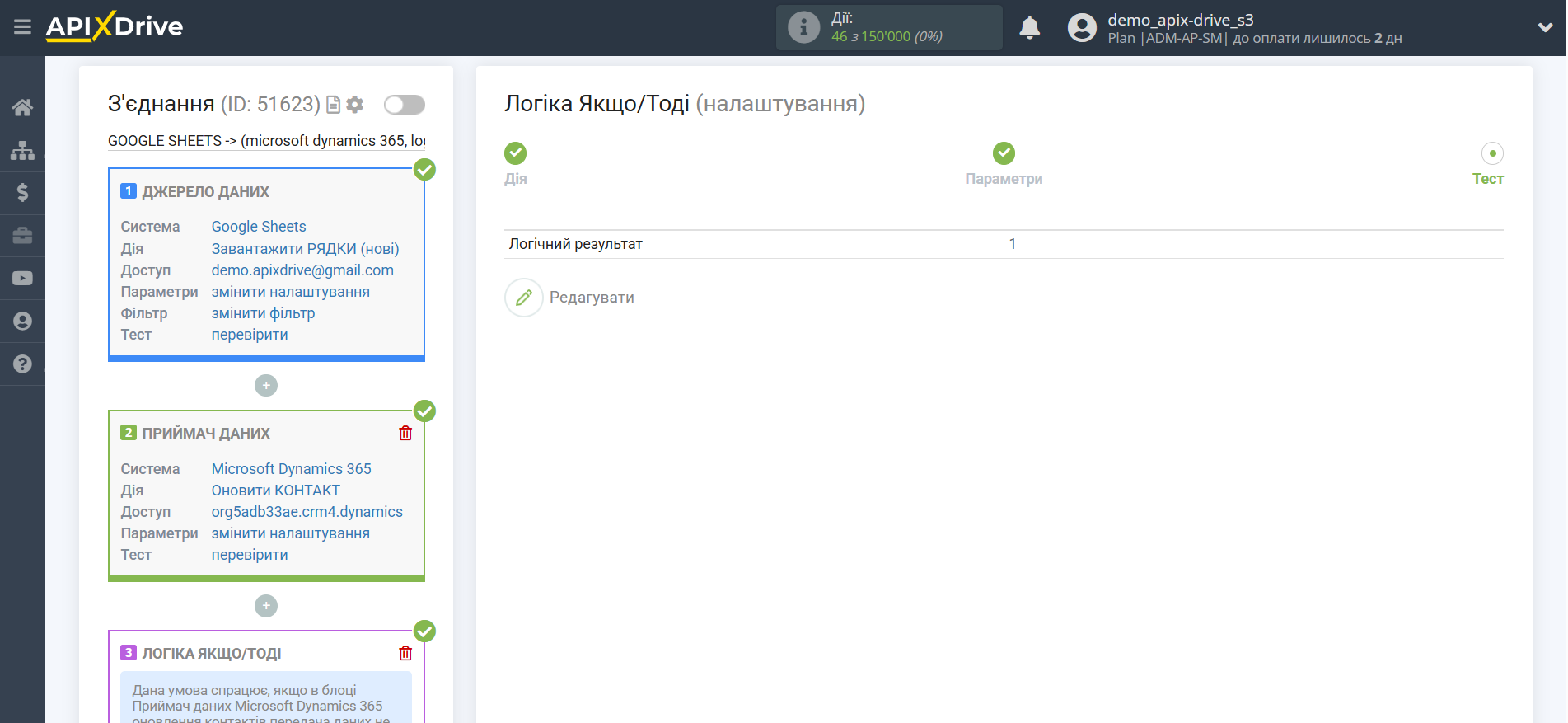The width and height of the screenshot is (1568, 723).
Task: Open the YouTube video sidebar icon
Action: point(22,279)
